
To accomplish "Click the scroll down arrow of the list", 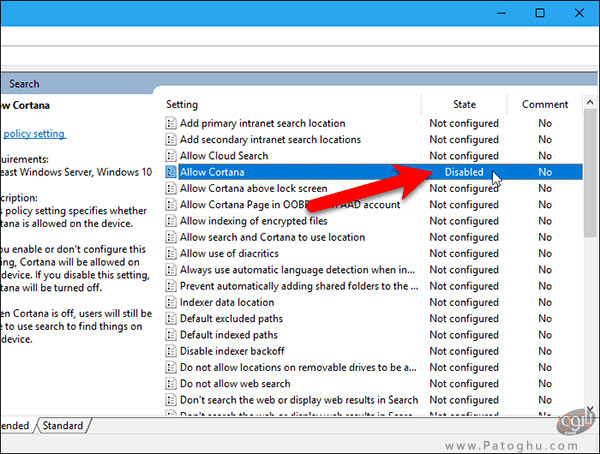I will [x=590, y=409].
